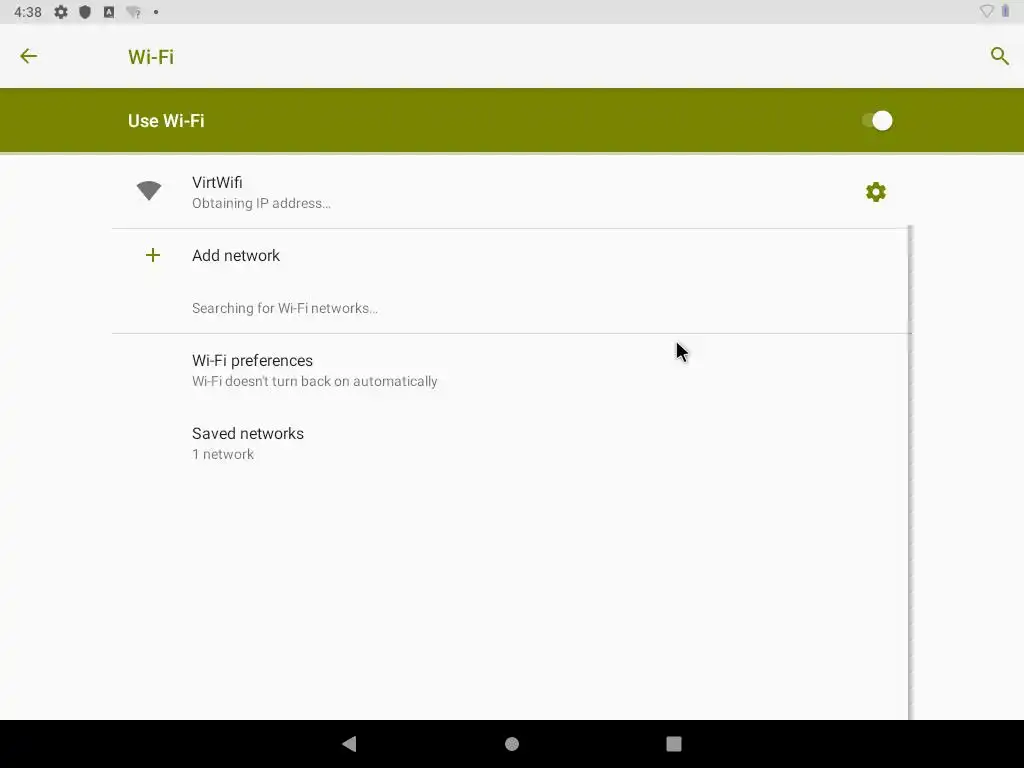The height and width of the screenshot is (768, 1024).
Task: Tap the Add network plus icon
Action: click(153, 255)
